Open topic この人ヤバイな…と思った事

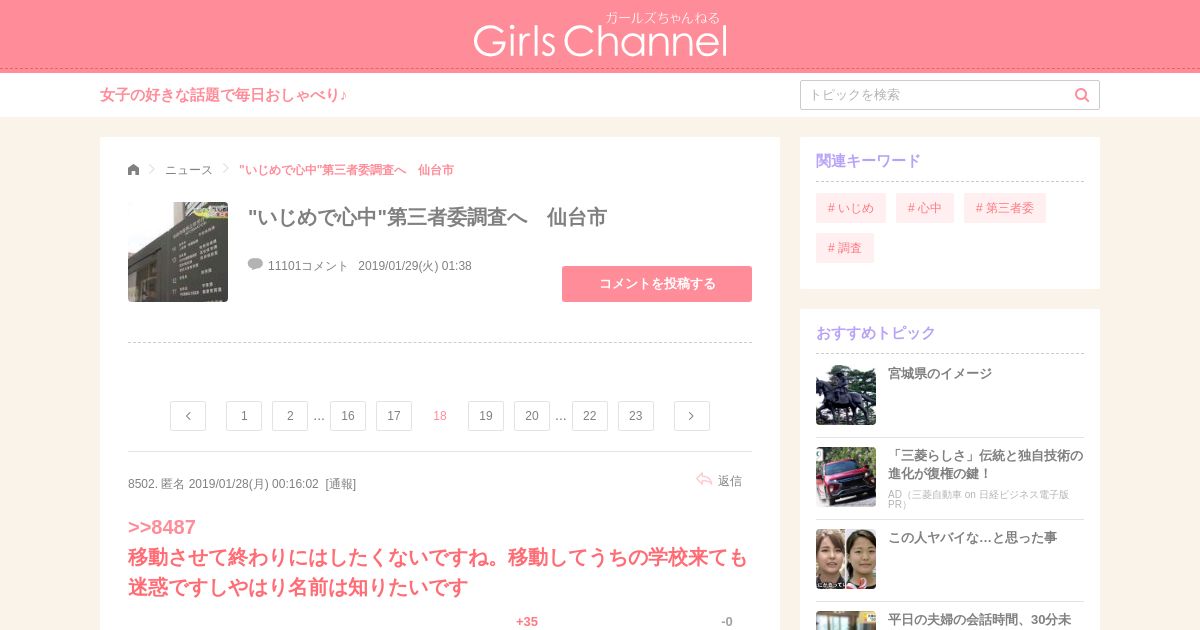pyautogui.click(x=972, y=537)
